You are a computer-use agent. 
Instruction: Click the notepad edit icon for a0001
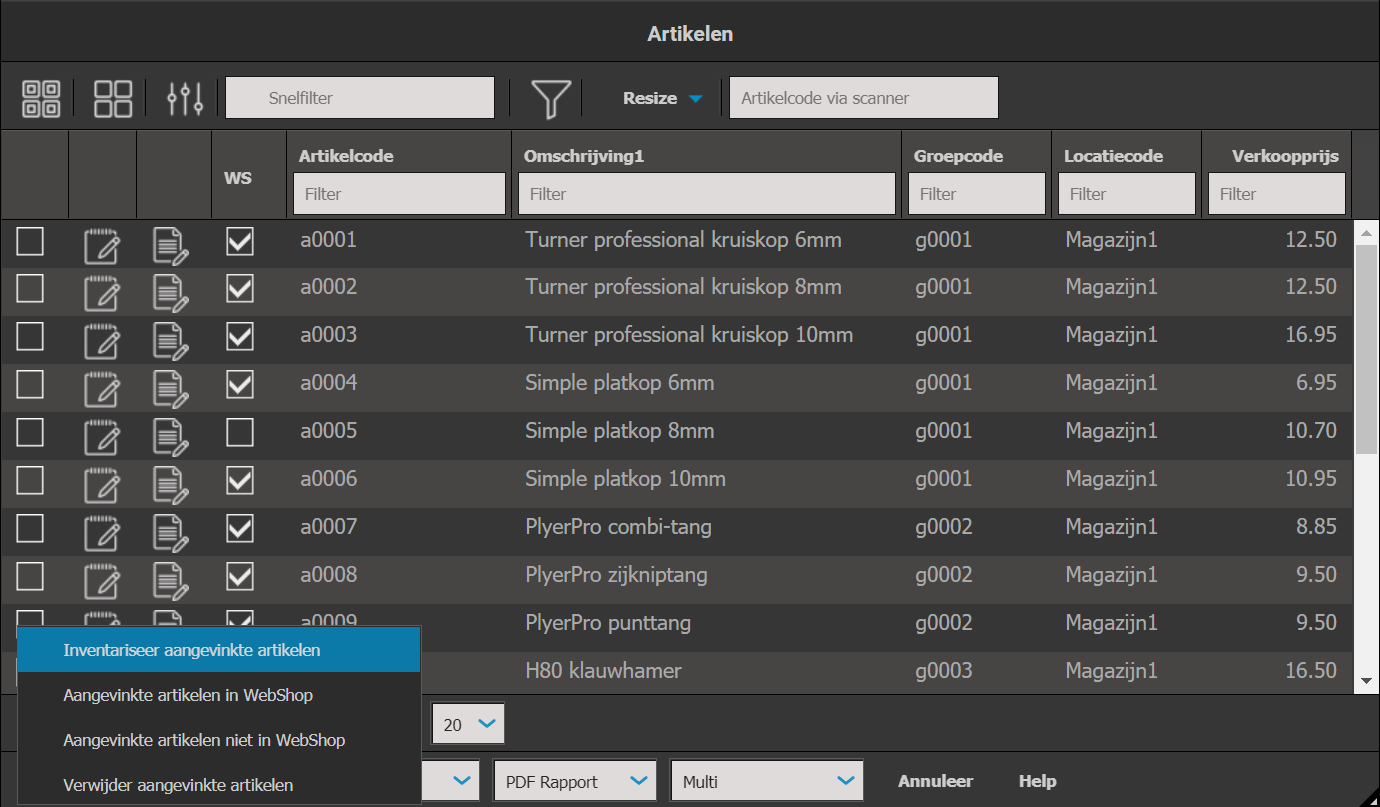[x=102, y=241]
